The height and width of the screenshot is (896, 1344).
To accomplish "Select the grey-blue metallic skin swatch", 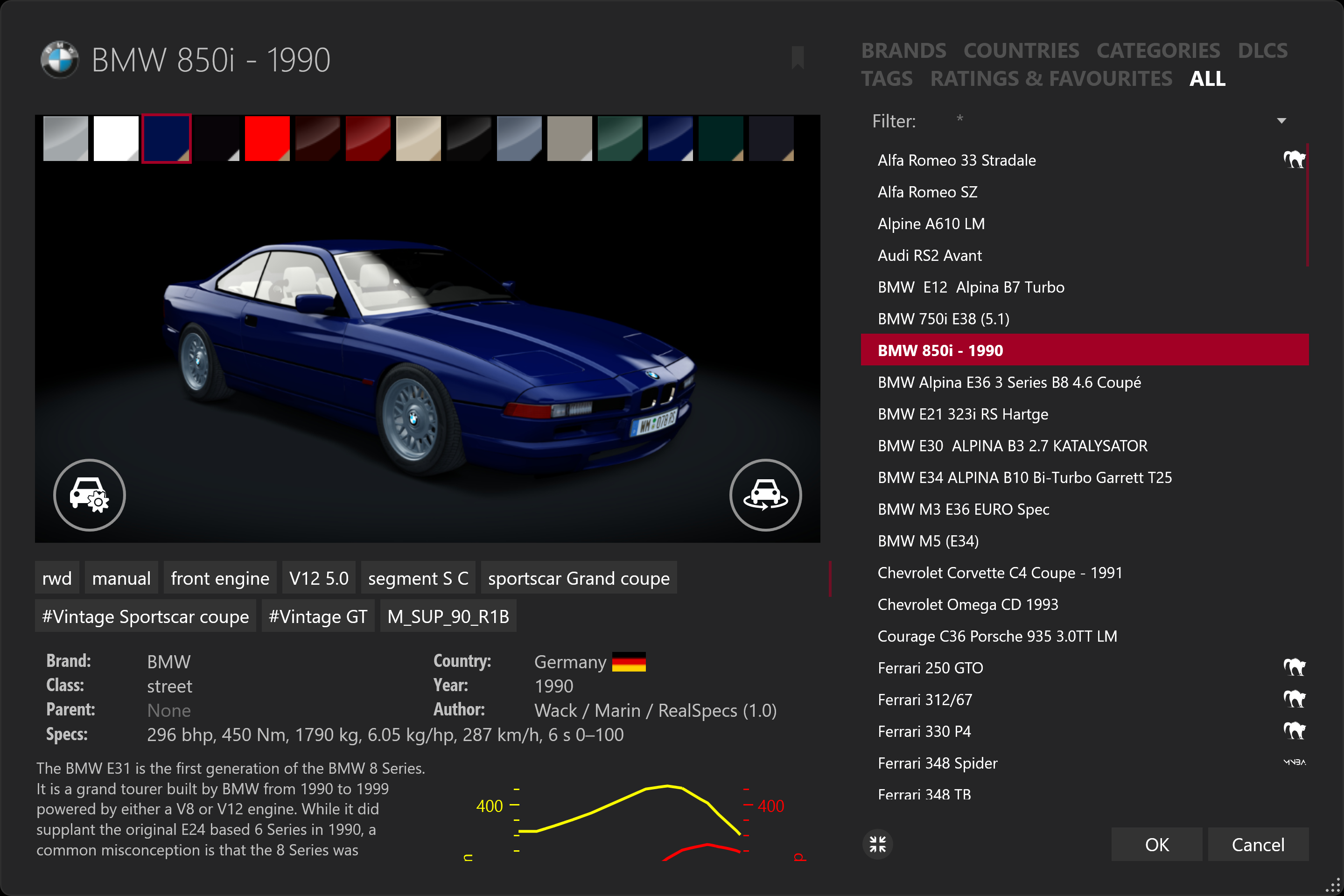I will (519, 138).
